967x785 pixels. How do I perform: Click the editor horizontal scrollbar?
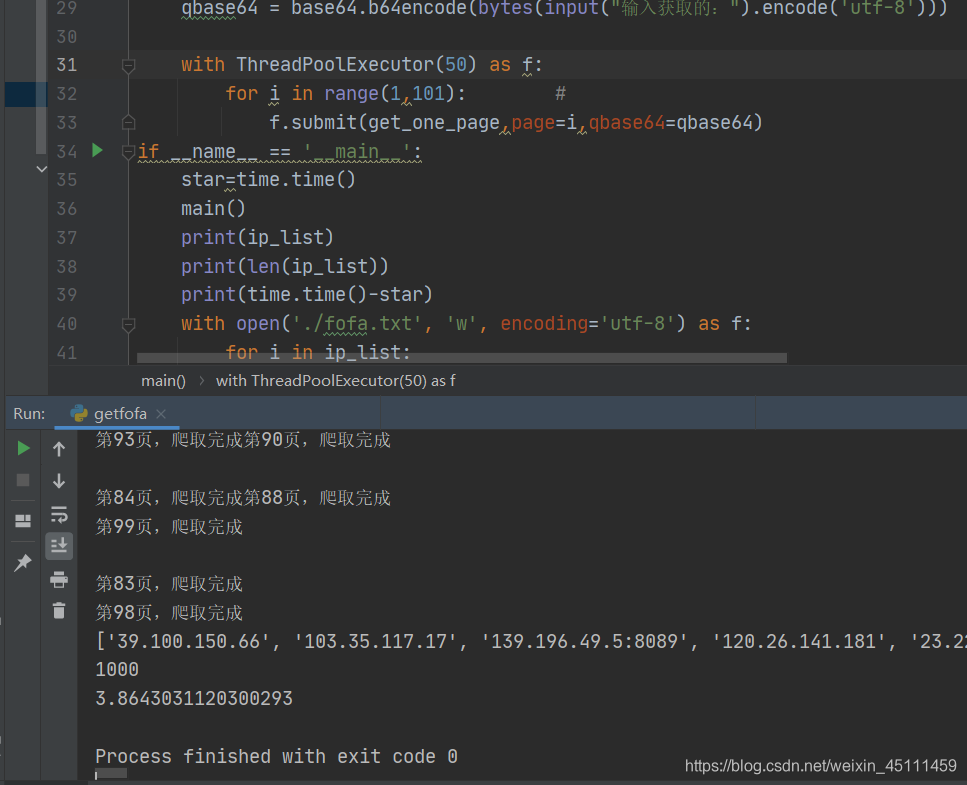click(x=461, y=358)
